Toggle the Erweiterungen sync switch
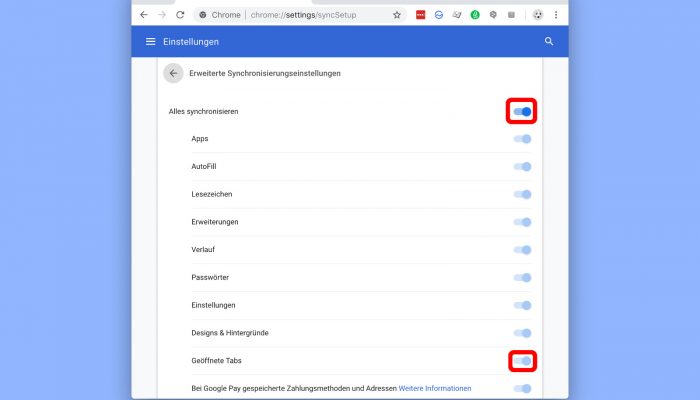 (522, 222)
